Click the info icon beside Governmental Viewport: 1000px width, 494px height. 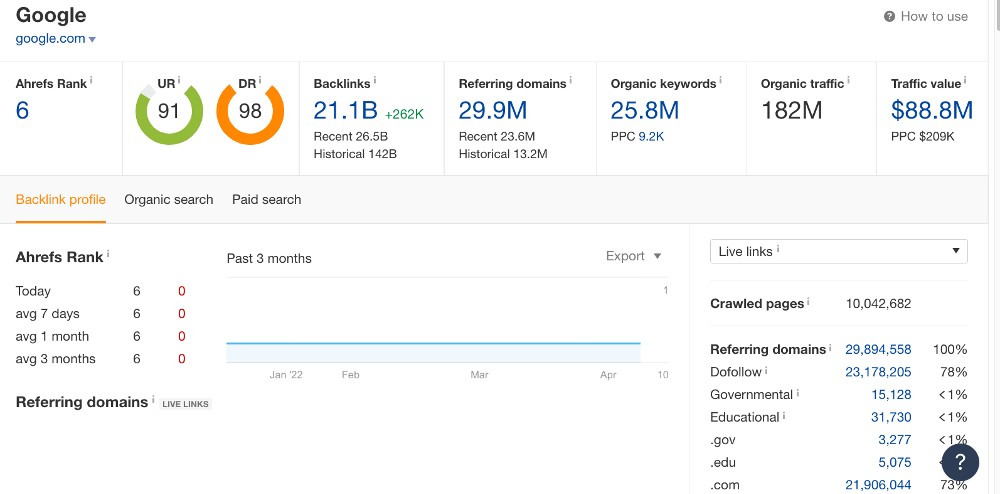[x=797, y=393]
